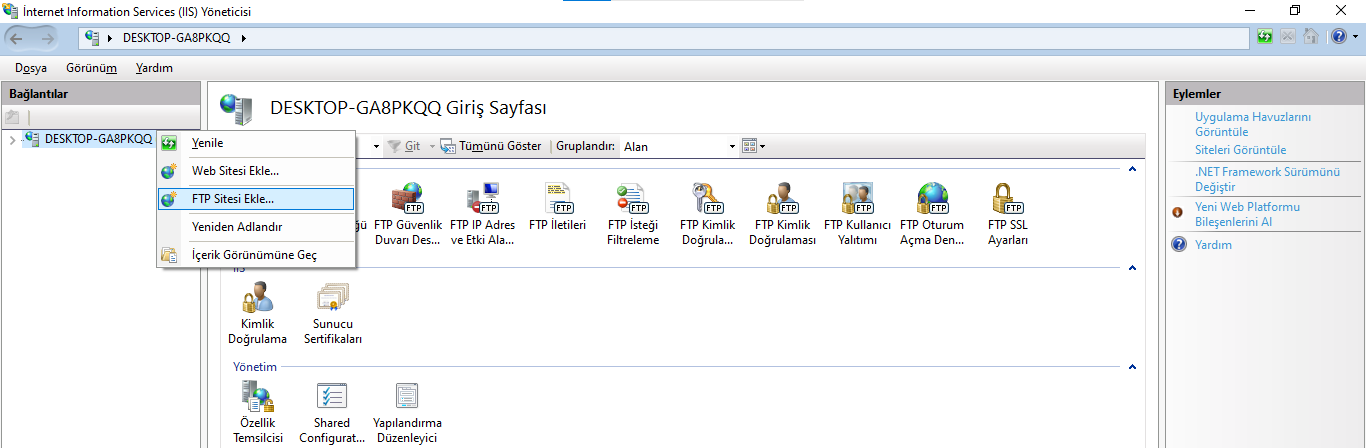This screenshot has height=448, width=1366.
Task: Click the address bar arrow after DESKTOP-GA8PKQQ
Action: pyautogui.click(x=243, y=38)
